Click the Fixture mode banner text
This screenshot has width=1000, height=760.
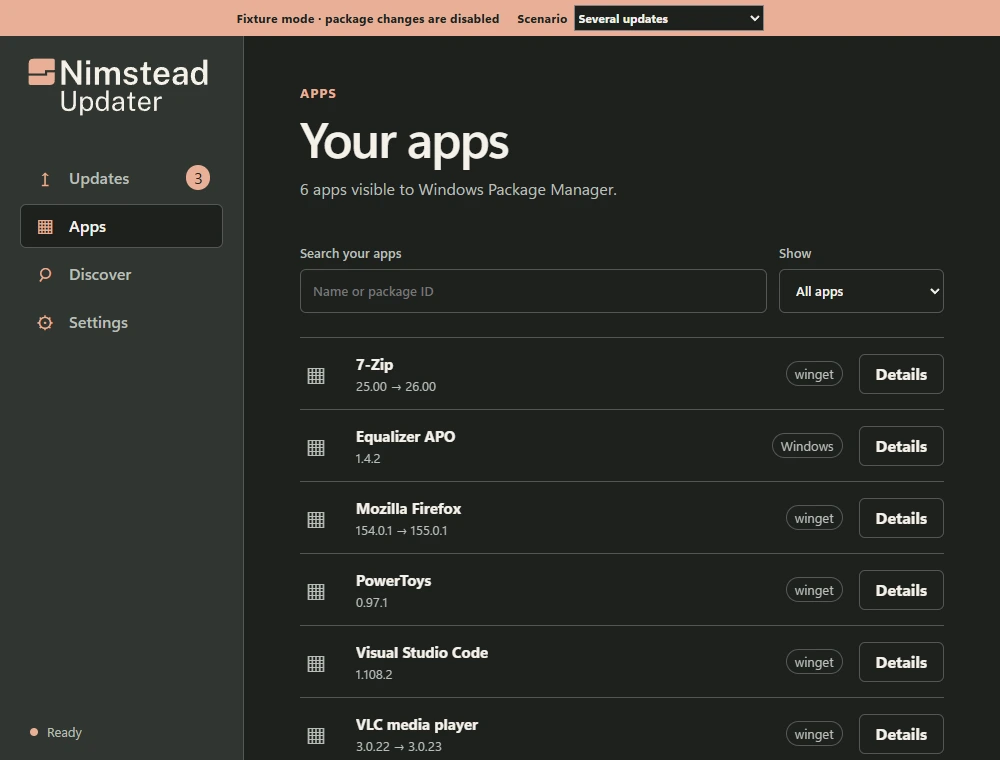(x=368, y=19)
